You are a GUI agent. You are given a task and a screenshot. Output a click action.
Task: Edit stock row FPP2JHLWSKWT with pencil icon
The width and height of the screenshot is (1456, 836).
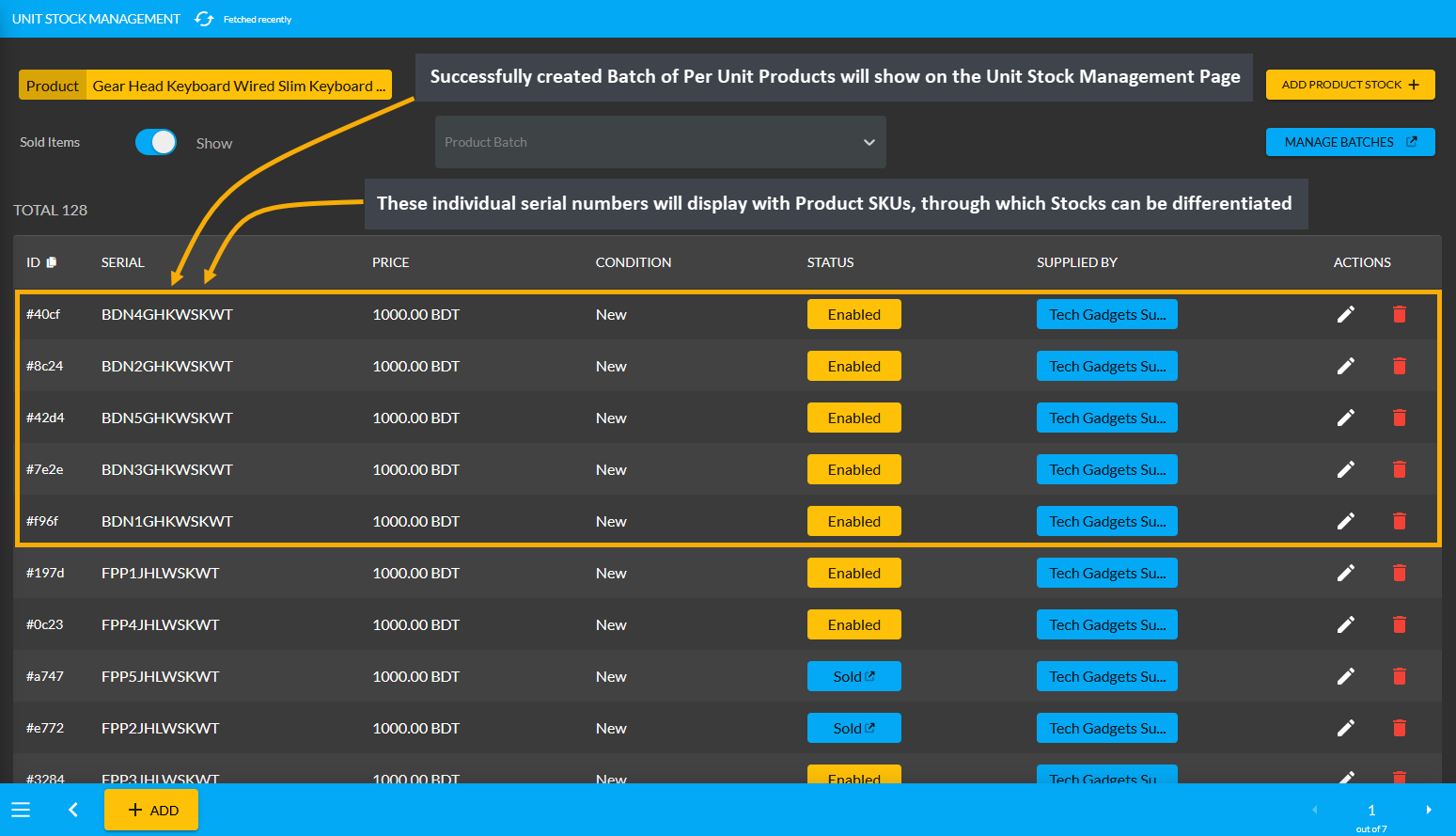1346,728
